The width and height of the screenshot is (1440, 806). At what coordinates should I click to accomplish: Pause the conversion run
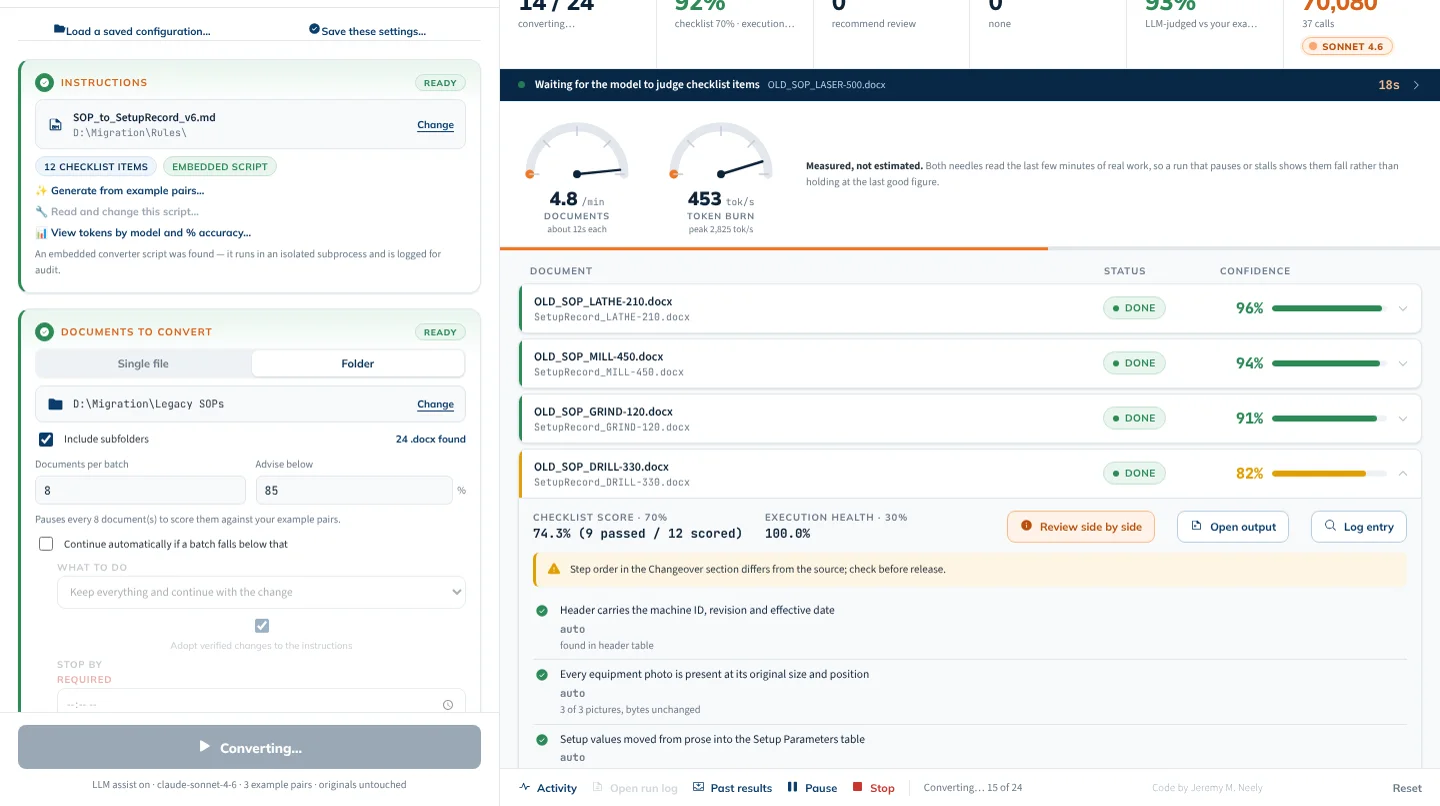(x=812, y=788)
